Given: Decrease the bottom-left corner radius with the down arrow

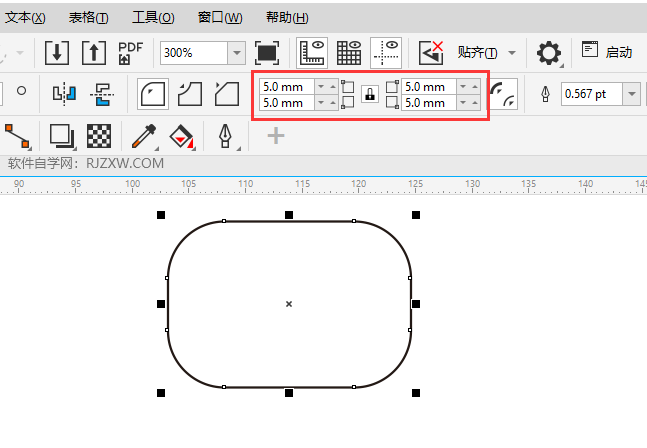Looking at the screenshot, I should [321, 103].
